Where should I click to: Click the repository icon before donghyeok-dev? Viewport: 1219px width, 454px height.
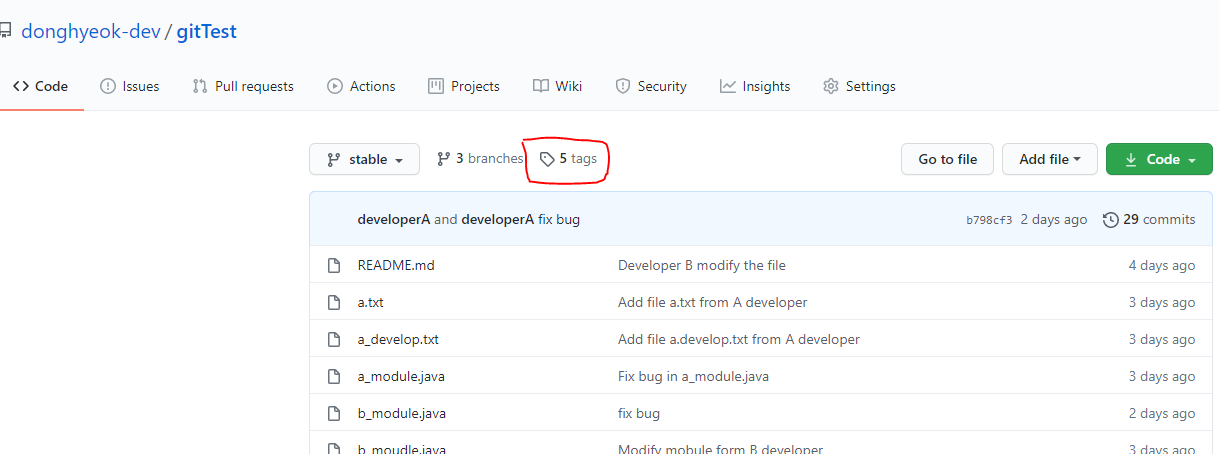tap(4, 31)
